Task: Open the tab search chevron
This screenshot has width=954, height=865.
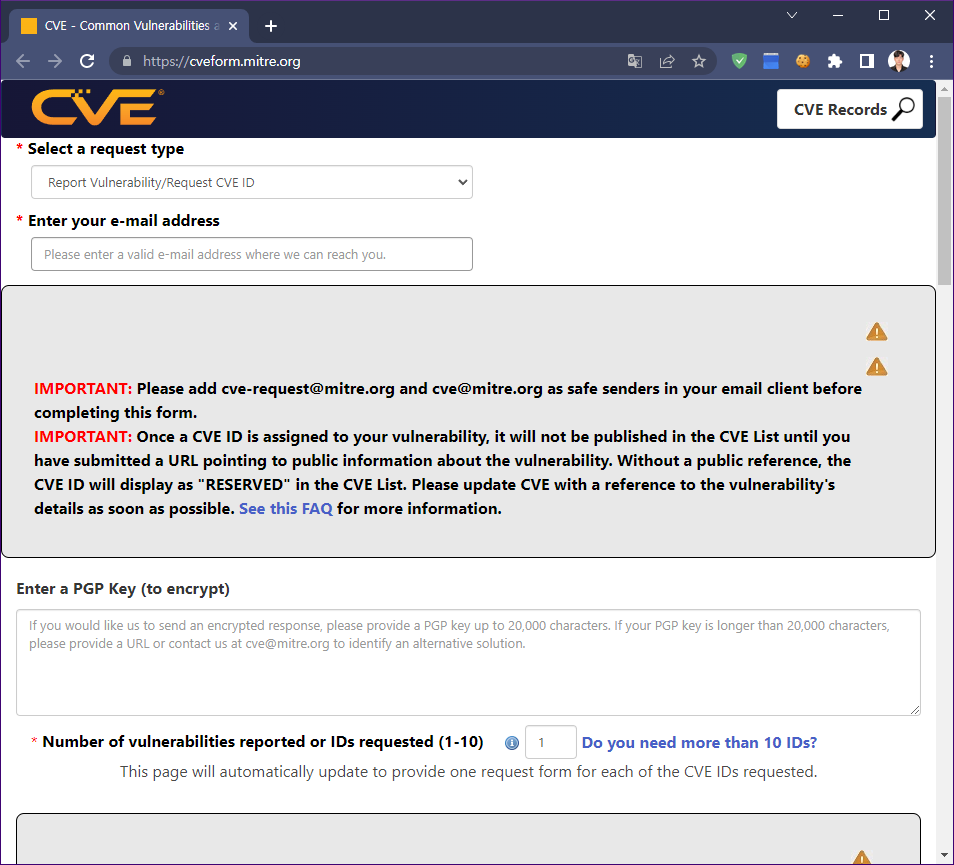Action: point(792,15)
